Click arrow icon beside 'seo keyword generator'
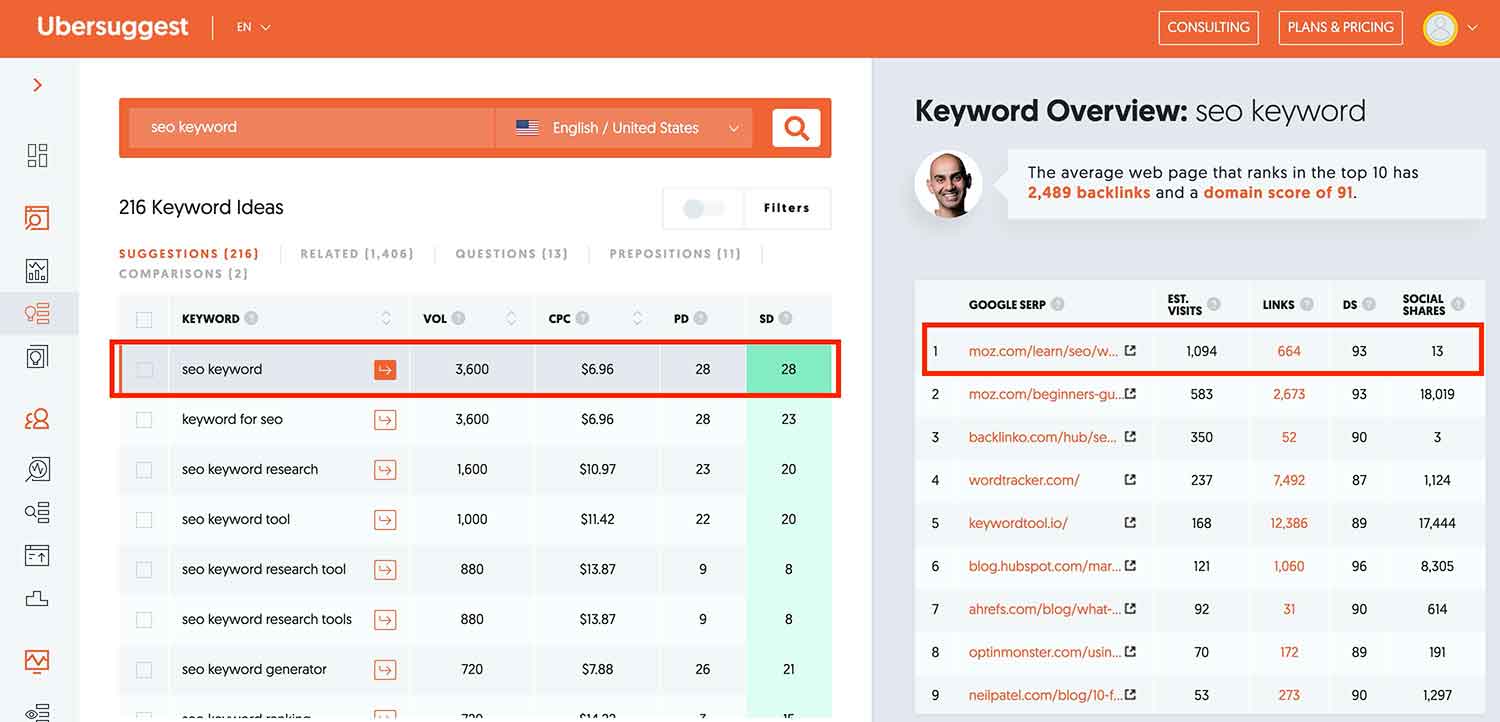 [x=385, y=670]
